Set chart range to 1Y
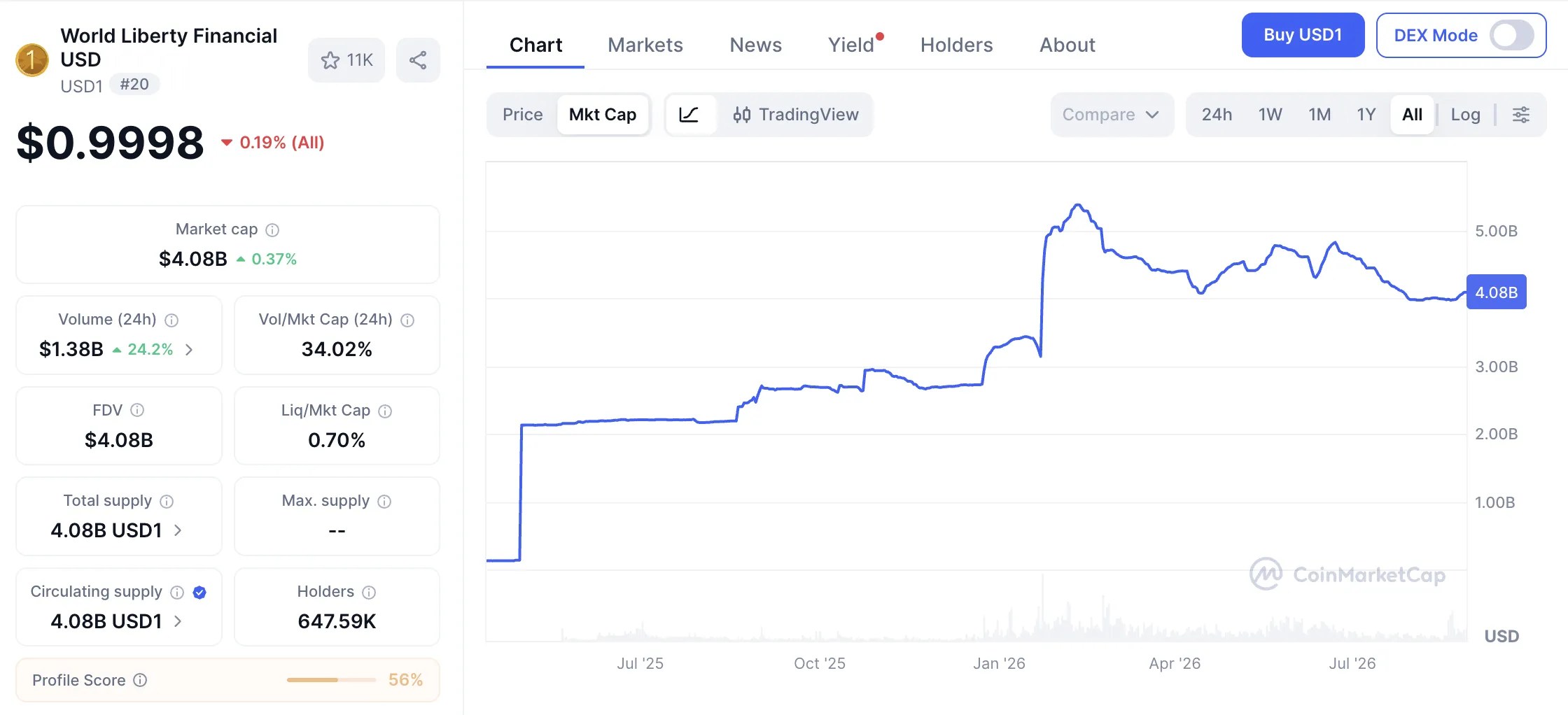The width and height of the screenshot is (1568, 715). pyautogui.click(x=1366, y=115)
